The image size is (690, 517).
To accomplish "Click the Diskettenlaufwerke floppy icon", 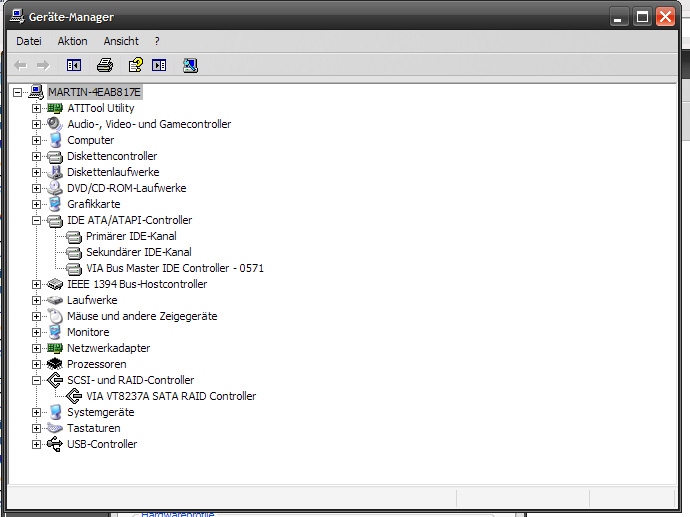I will 55,172.
